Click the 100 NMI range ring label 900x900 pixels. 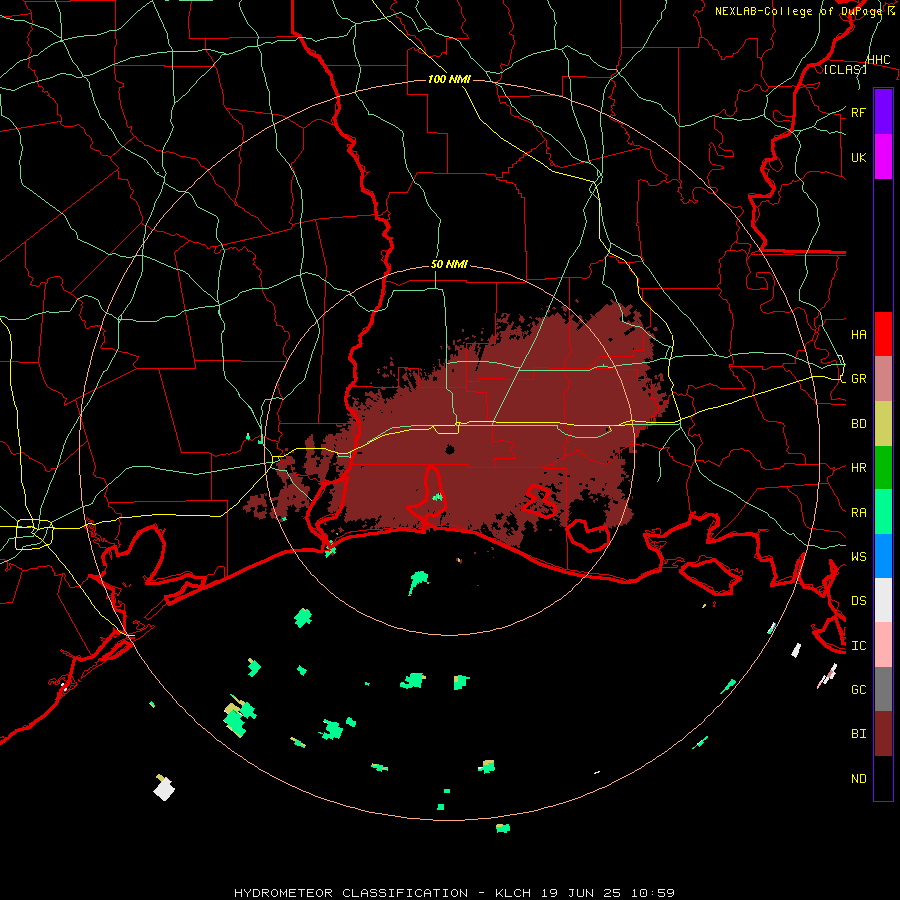[449, 79]
